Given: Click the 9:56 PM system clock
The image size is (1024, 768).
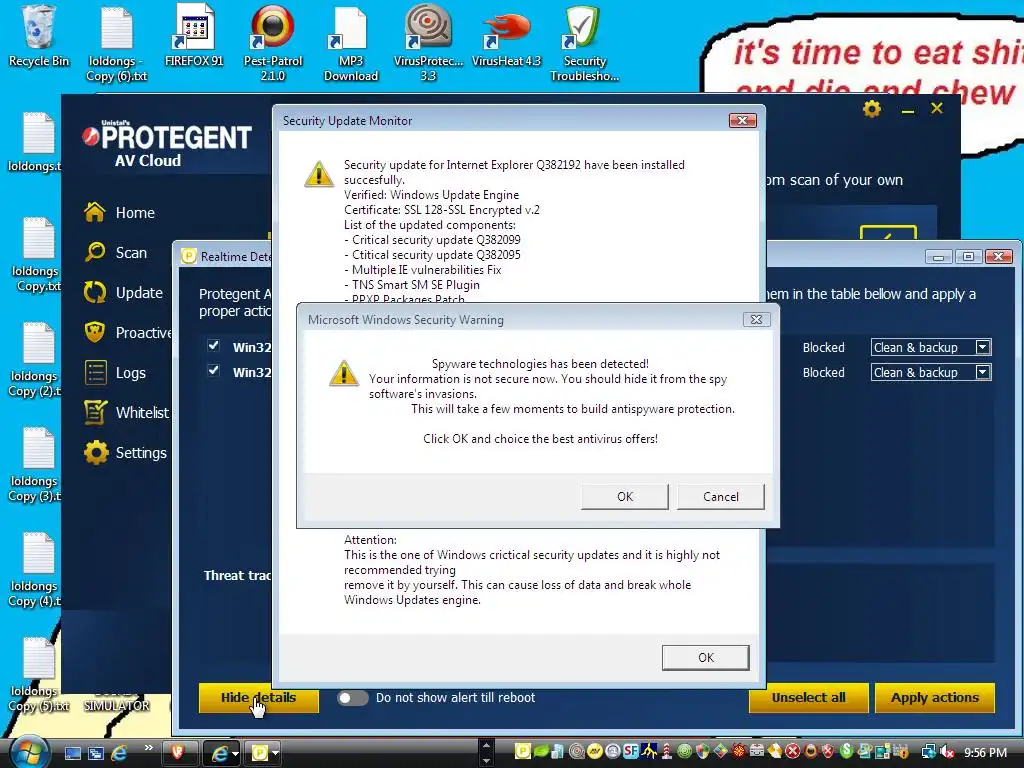Looking at the screenshot, I should 985,752.
